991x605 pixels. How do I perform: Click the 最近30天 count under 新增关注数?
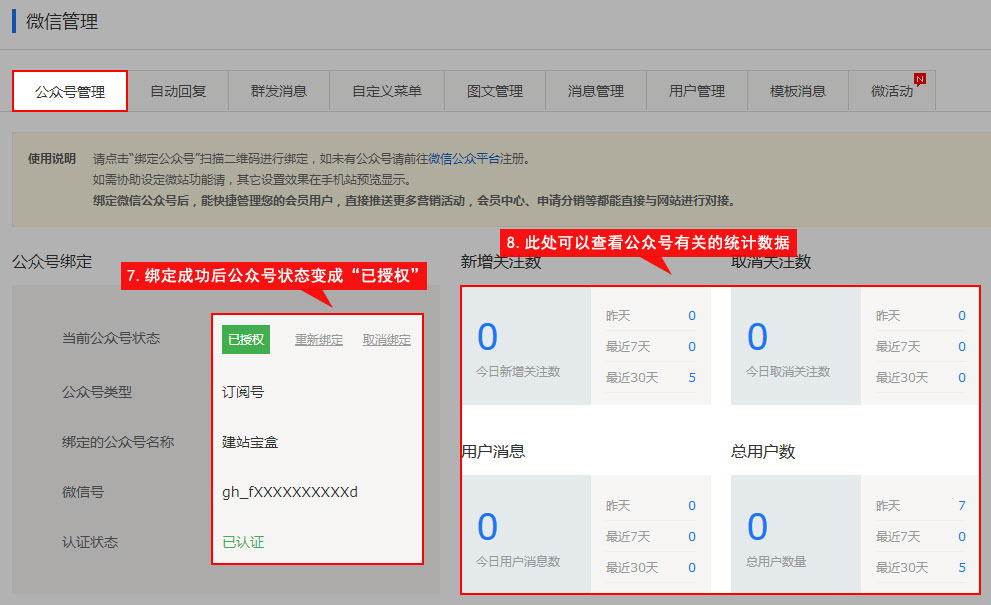point(691,377)
